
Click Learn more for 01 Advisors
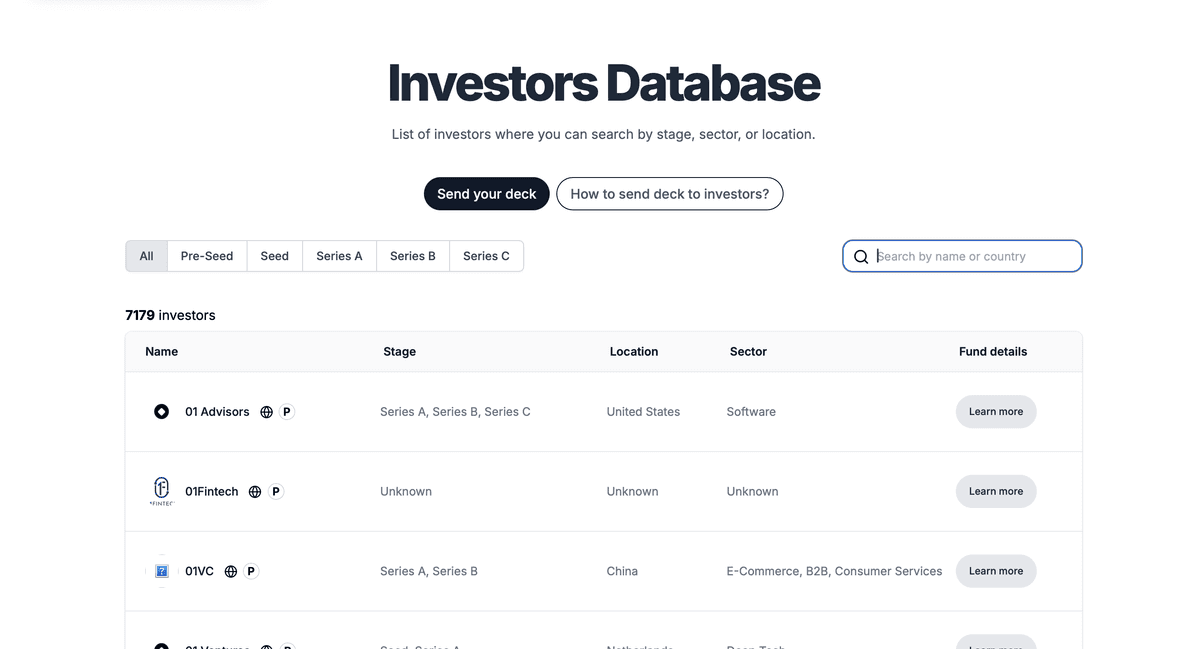[x=996, y=412]
